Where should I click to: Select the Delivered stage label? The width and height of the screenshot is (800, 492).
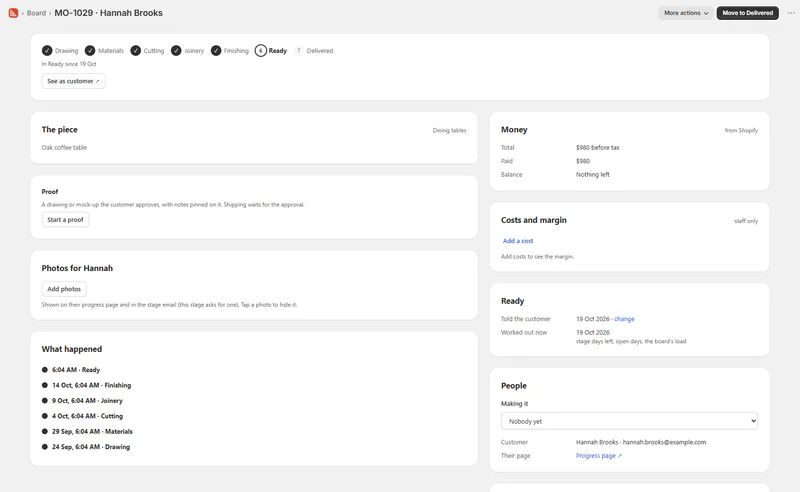tap(320, 51)
